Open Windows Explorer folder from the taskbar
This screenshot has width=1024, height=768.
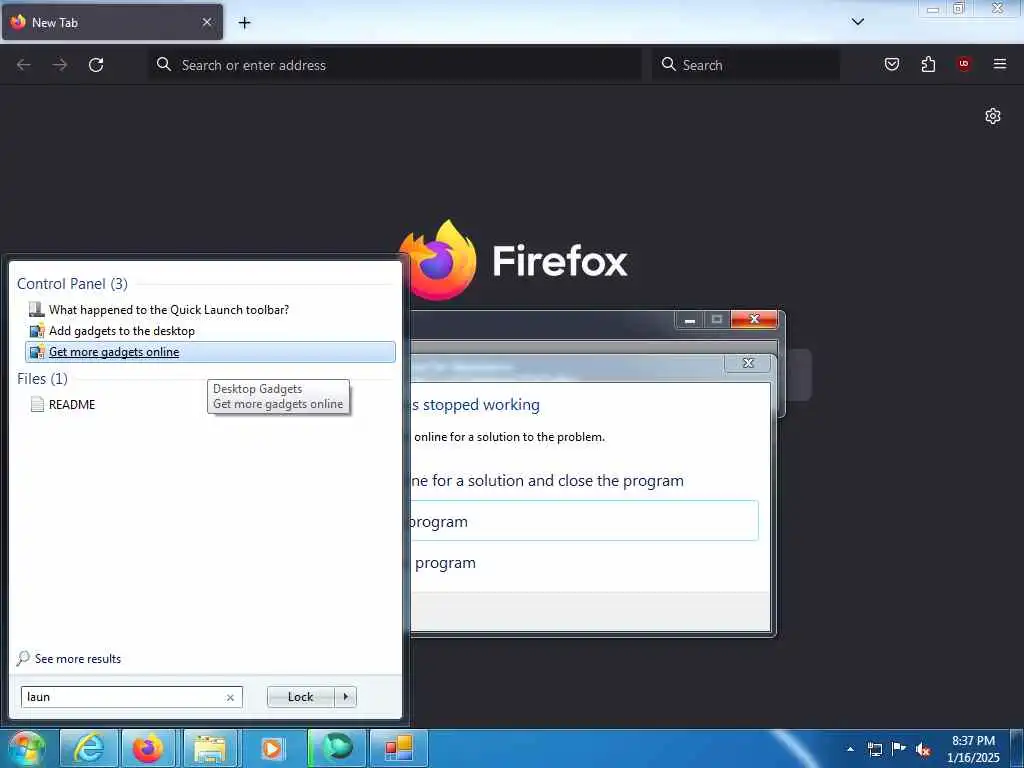click(210, 748)
